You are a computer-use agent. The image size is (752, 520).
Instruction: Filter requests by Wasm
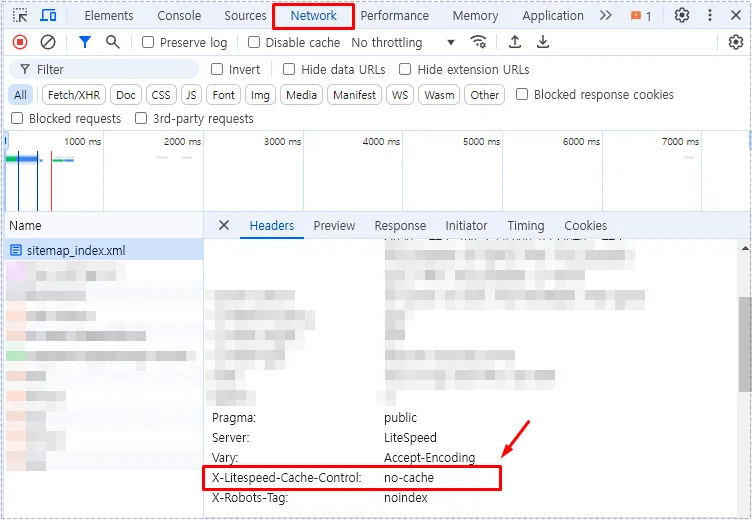[x=439, y=95]
